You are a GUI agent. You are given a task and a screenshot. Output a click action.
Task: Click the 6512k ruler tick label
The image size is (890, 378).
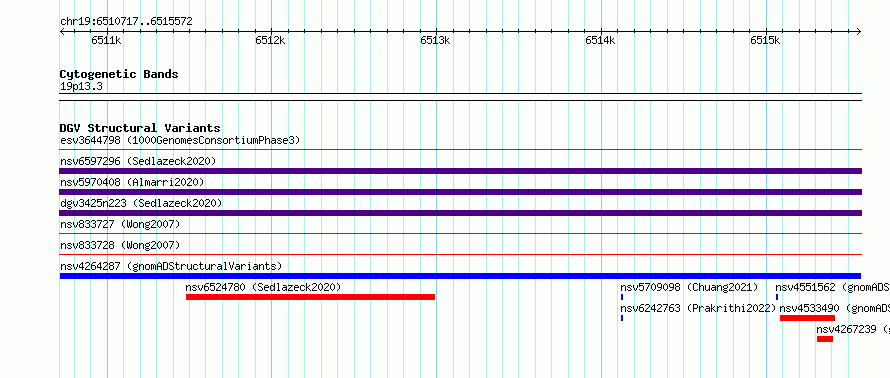tap(270, 40)
